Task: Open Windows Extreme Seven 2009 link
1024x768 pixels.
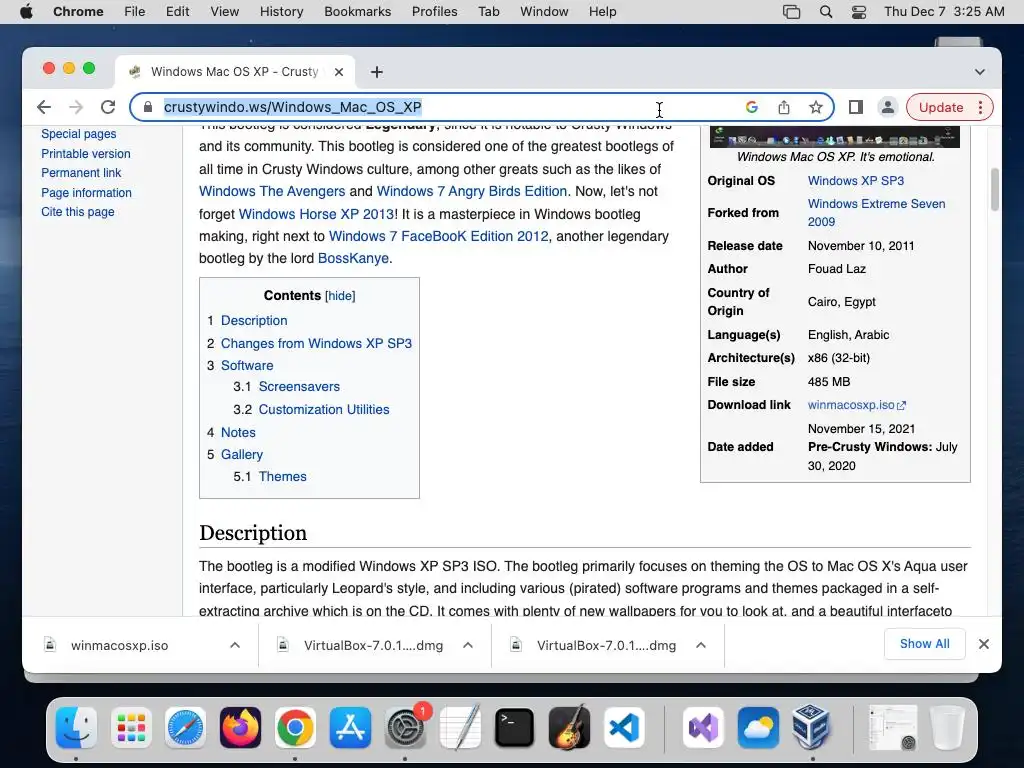Action: (876, 212)
